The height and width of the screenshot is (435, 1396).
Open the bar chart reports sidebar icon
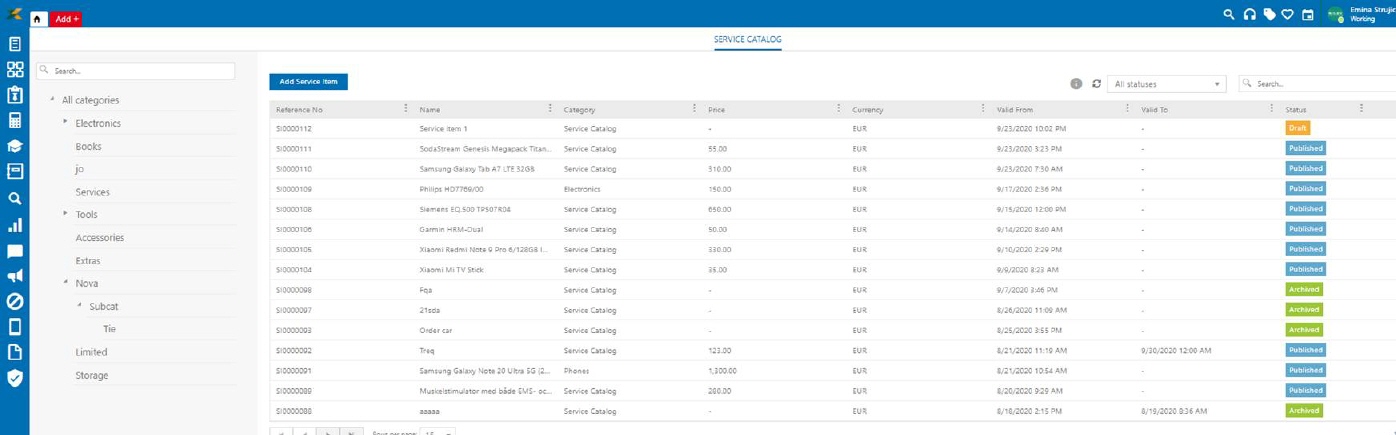(15, 225)
